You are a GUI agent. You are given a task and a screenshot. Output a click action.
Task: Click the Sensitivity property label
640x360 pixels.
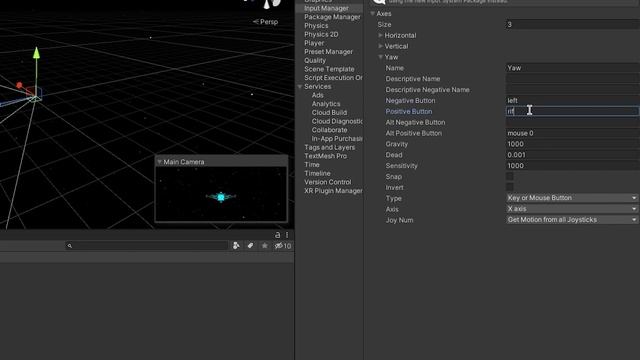click(401, 166)
